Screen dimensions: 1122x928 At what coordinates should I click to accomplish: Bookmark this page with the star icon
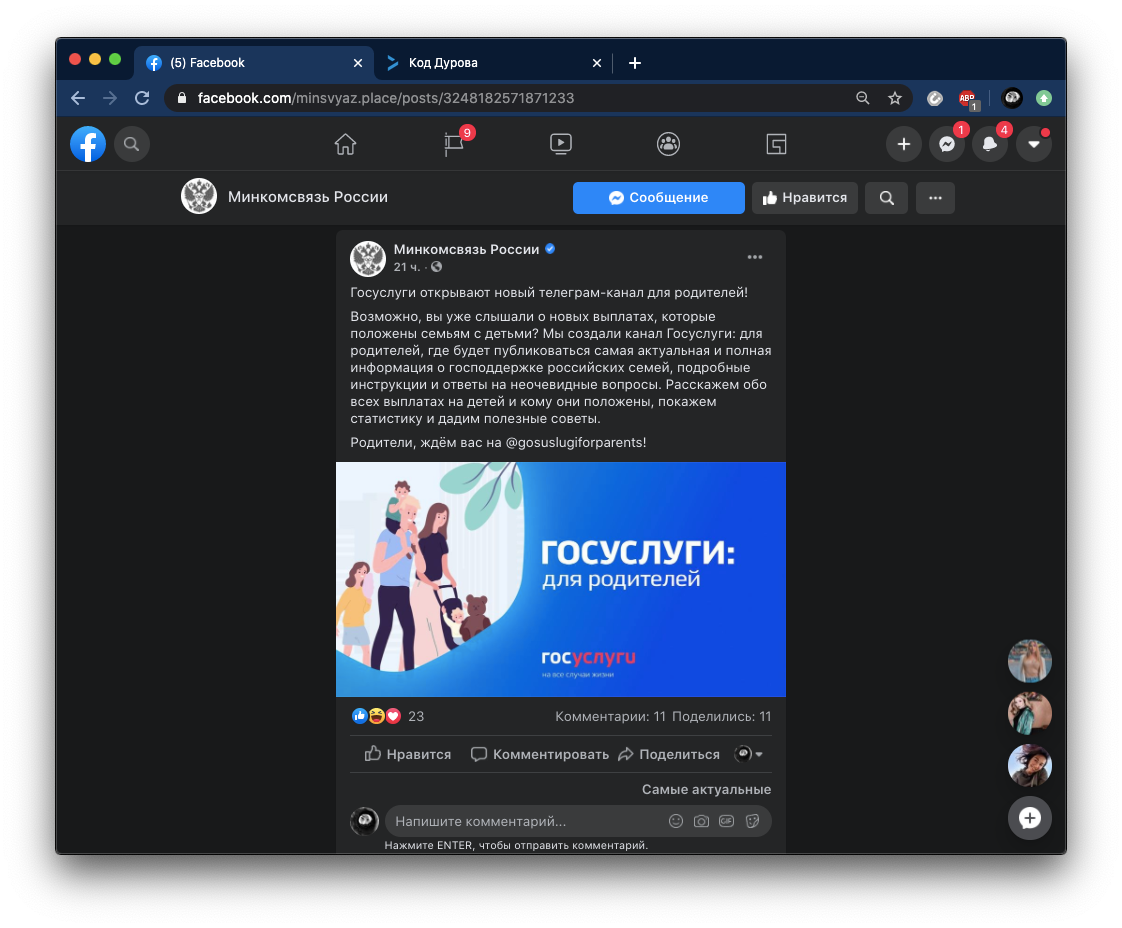(x=895, y=98)
